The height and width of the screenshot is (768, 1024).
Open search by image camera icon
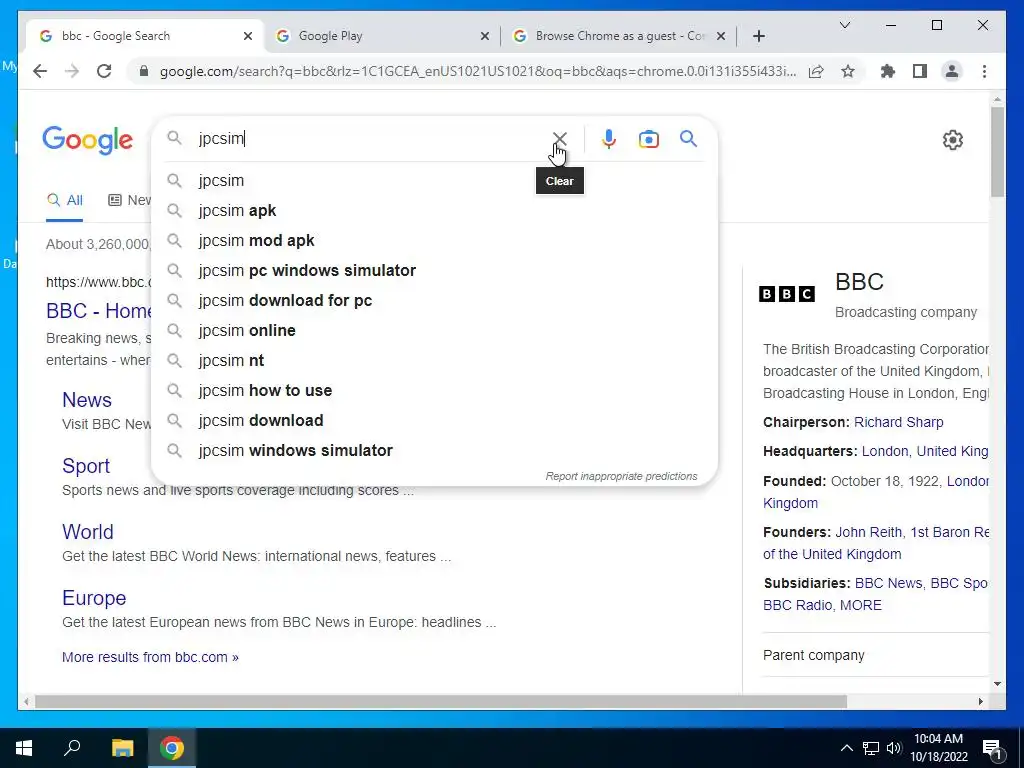[x=648, y=139]
